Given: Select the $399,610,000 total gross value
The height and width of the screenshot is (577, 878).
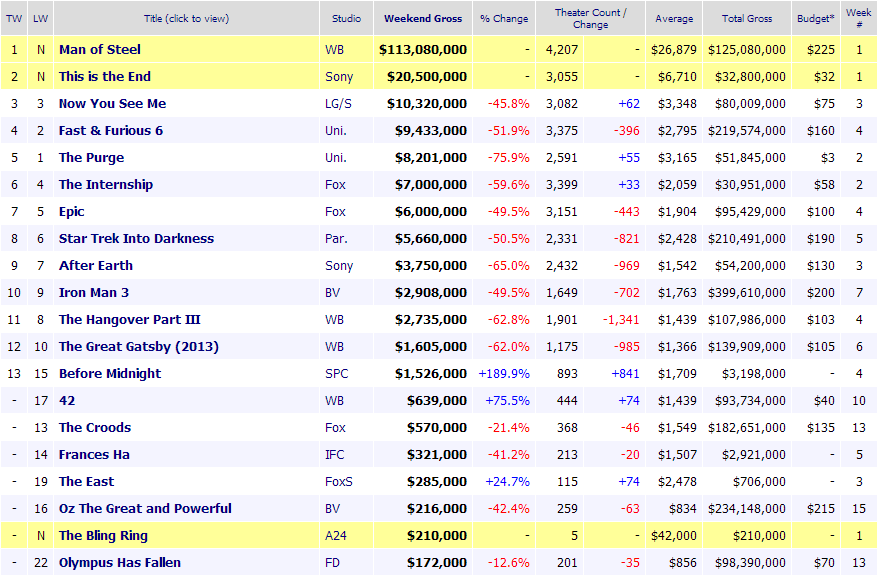Looking at the screenshot, I should click(747, 292).
